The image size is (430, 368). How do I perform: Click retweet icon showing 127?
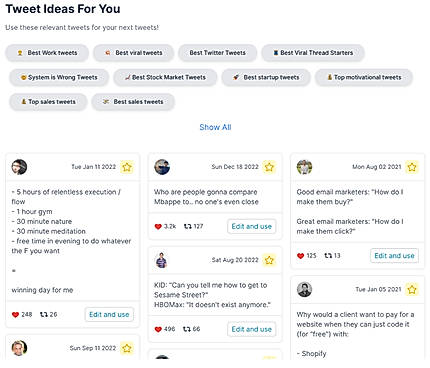coord(188,226)
